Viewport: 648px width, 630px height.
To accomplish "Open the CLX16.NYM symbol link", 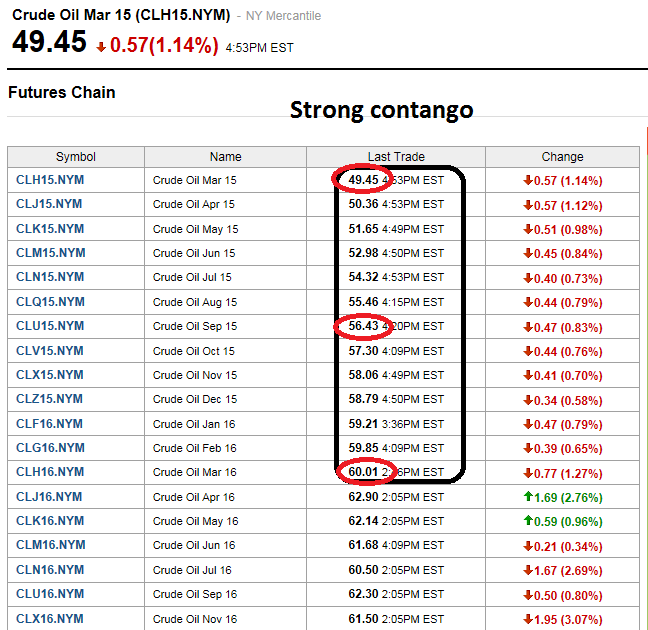I will pyautogui.click(x=50, y=619).
